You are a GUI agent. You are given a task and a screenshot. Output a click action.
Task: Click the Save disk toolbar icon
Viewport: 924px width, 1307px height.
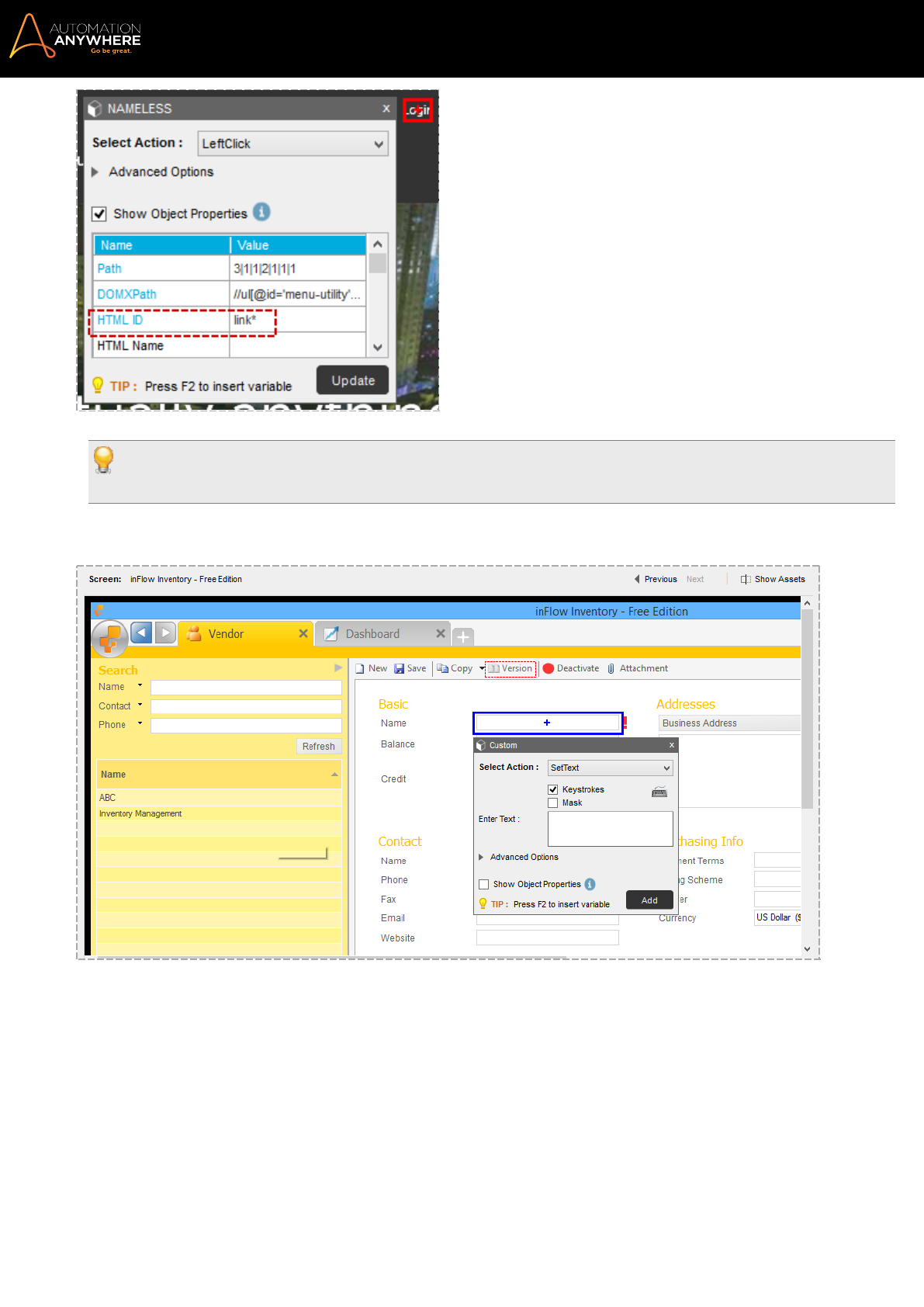coord(399,668)
